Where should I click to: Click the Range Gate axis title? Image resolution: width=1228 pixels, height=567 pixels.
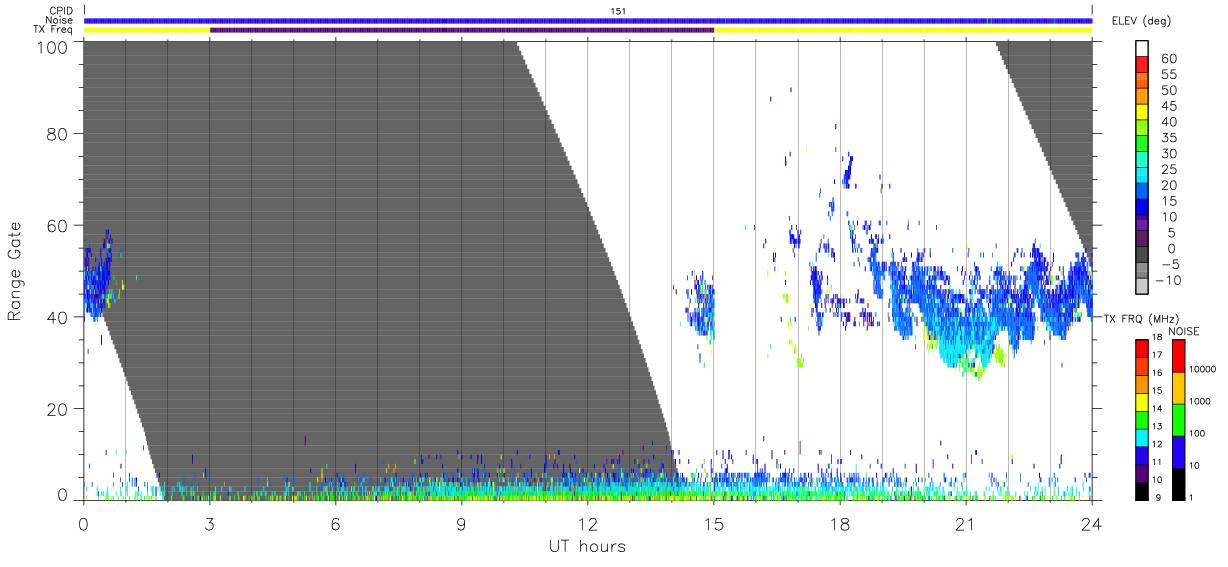click(x=15, y=271)
